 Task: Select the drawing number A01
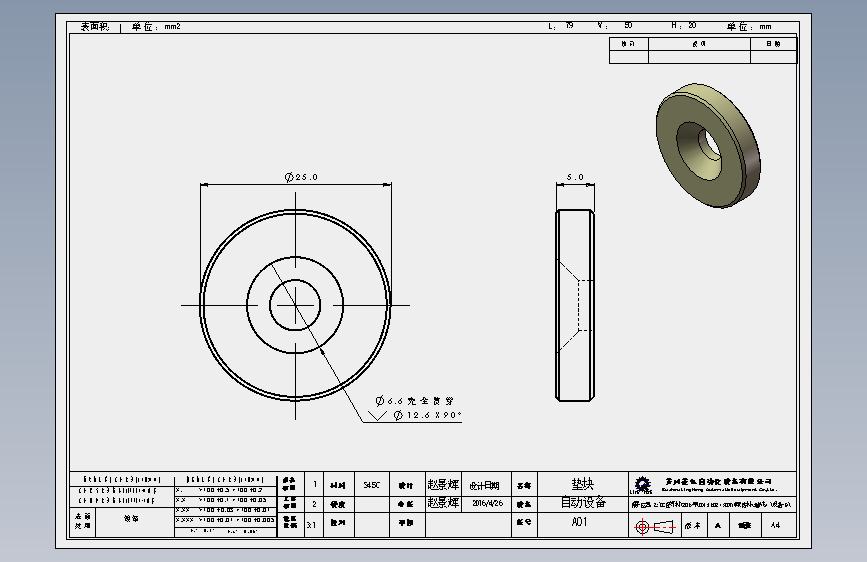click(579, 522)
